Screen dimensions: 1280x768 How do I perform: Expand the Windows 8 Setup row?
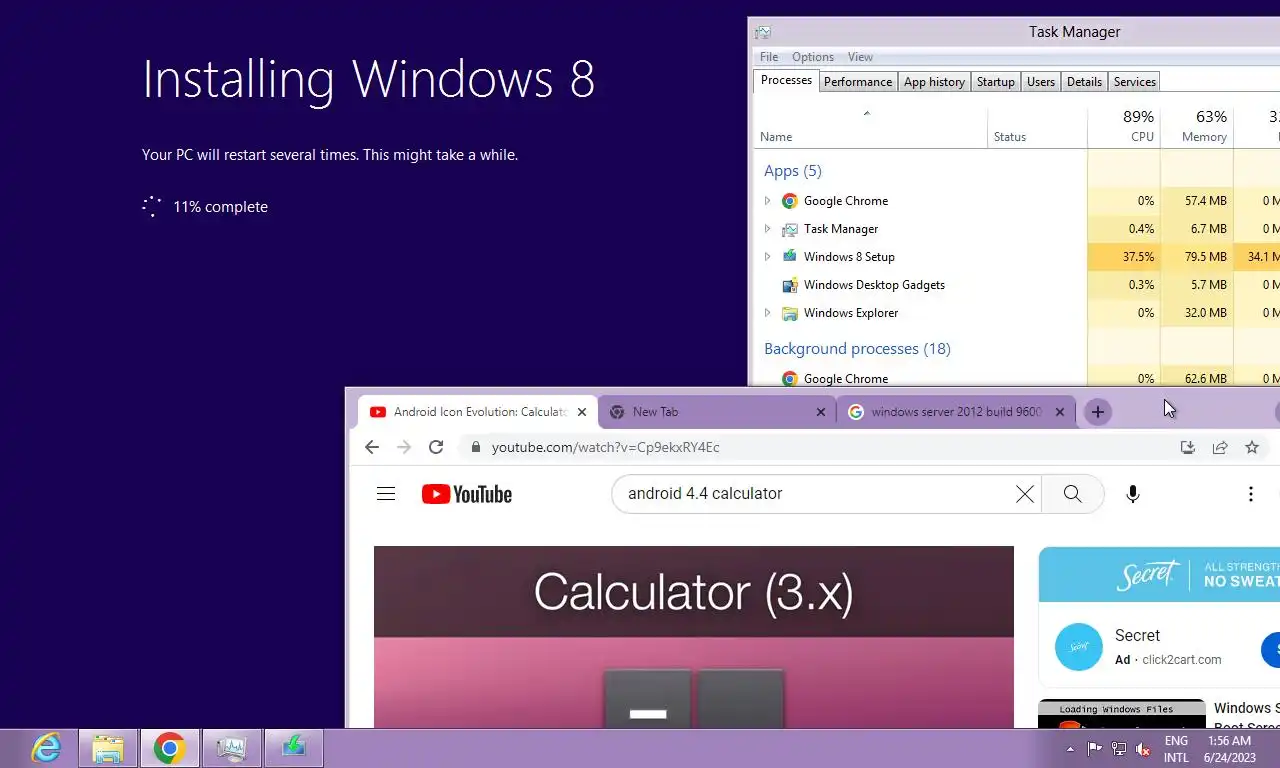[767, 257]
